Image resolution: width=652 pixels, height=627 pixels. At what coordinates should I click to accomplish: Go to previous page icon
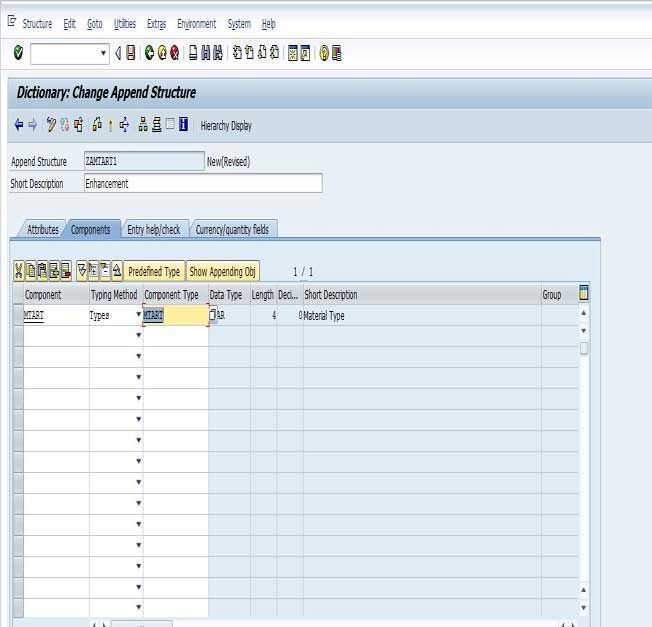click(x=249, y=53)
